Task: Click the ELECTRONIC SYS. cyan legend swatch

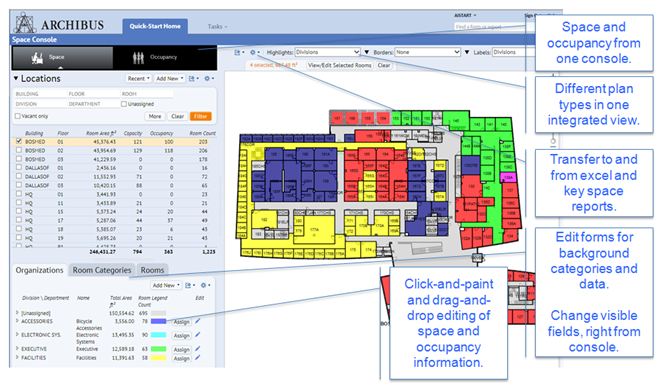Action: pyautogui.click(x=159, y=335)
